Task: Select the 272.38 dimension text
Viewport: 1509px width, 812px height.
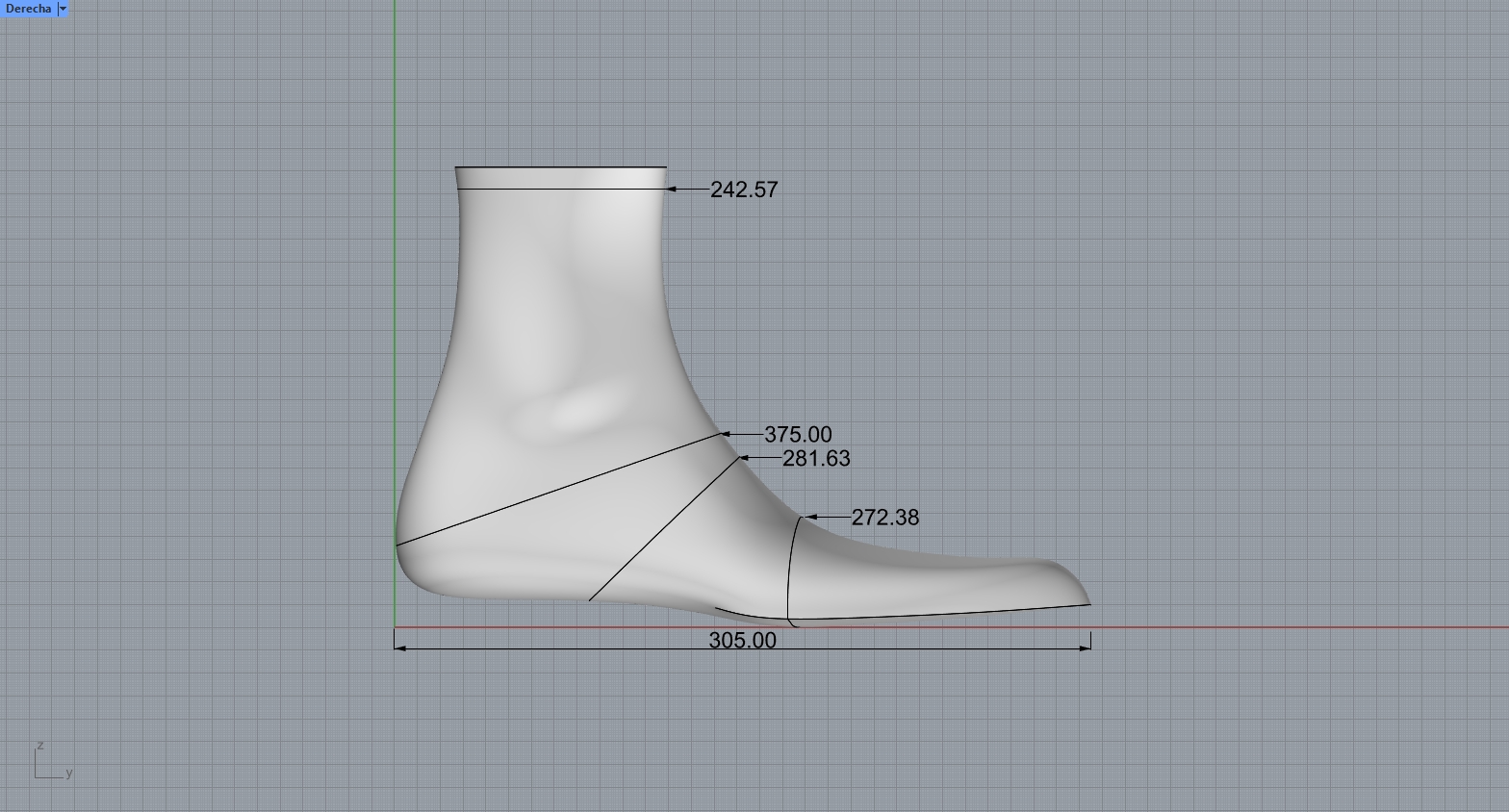Action: point(884,518)
